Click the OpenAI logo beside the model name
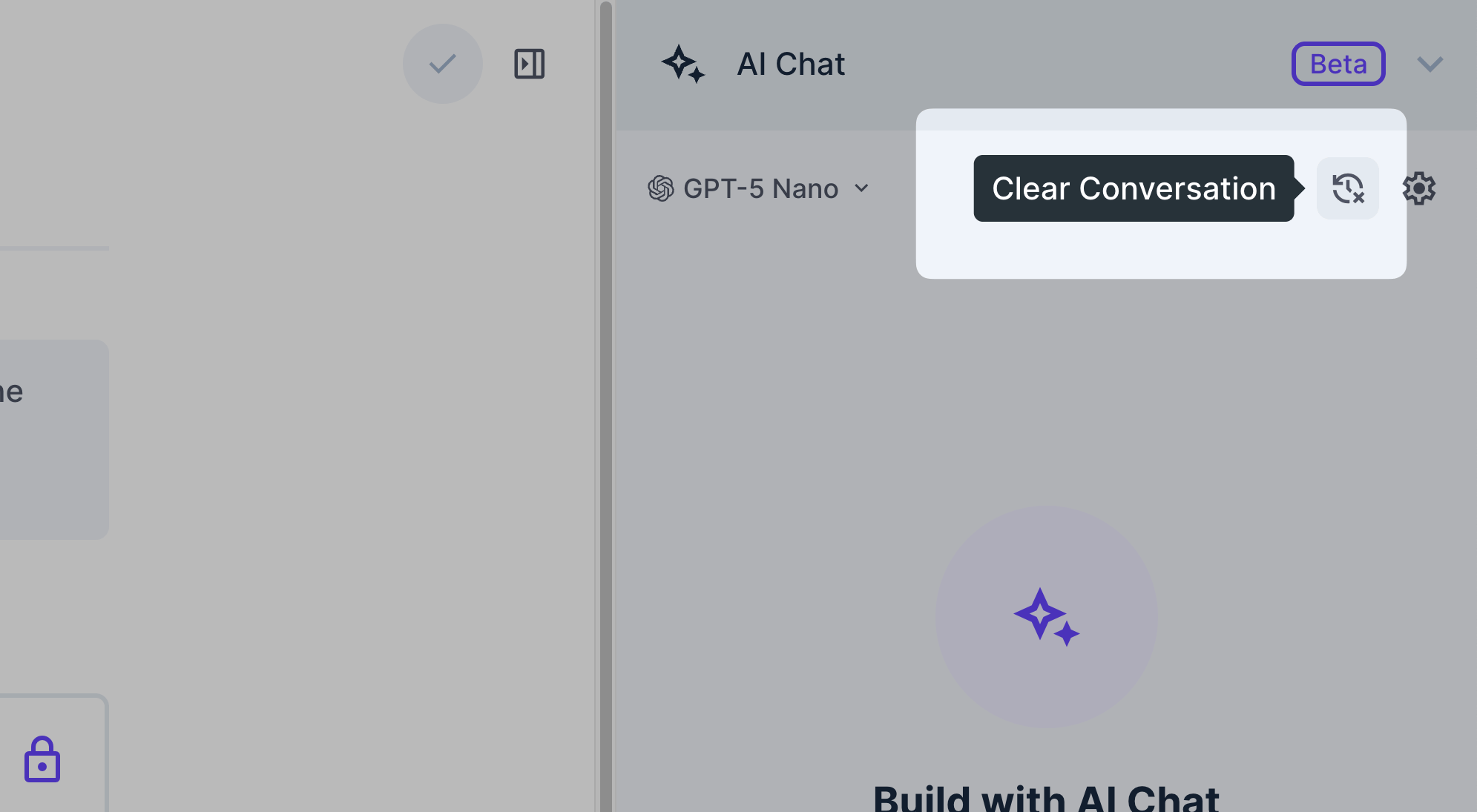Image resolution: width=1477 pixels, height=812 pixels. (662, 188)
